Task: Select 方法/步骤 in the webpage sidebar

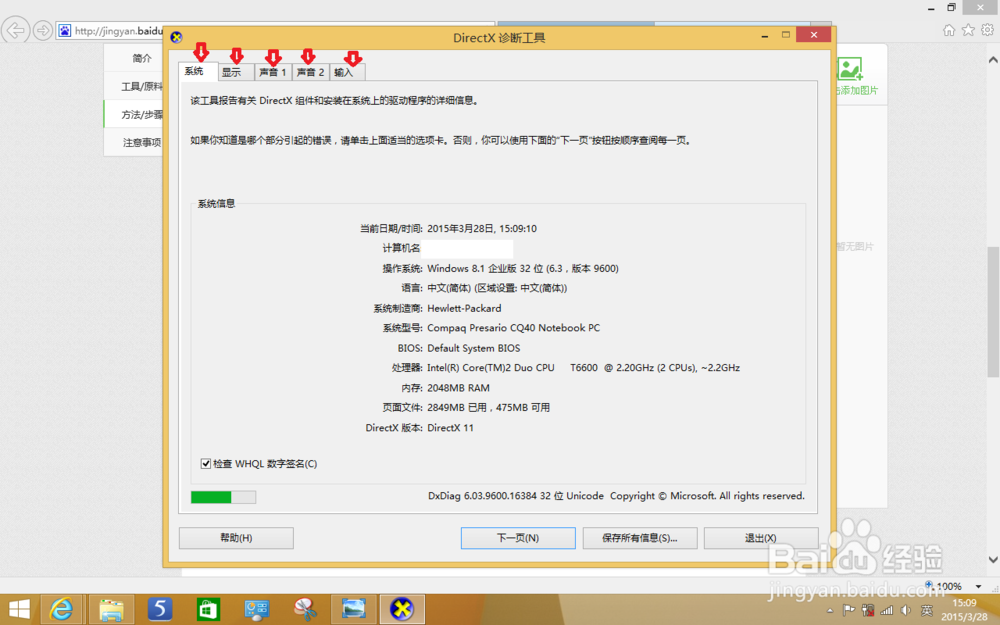Action: [x=142, y=114]
